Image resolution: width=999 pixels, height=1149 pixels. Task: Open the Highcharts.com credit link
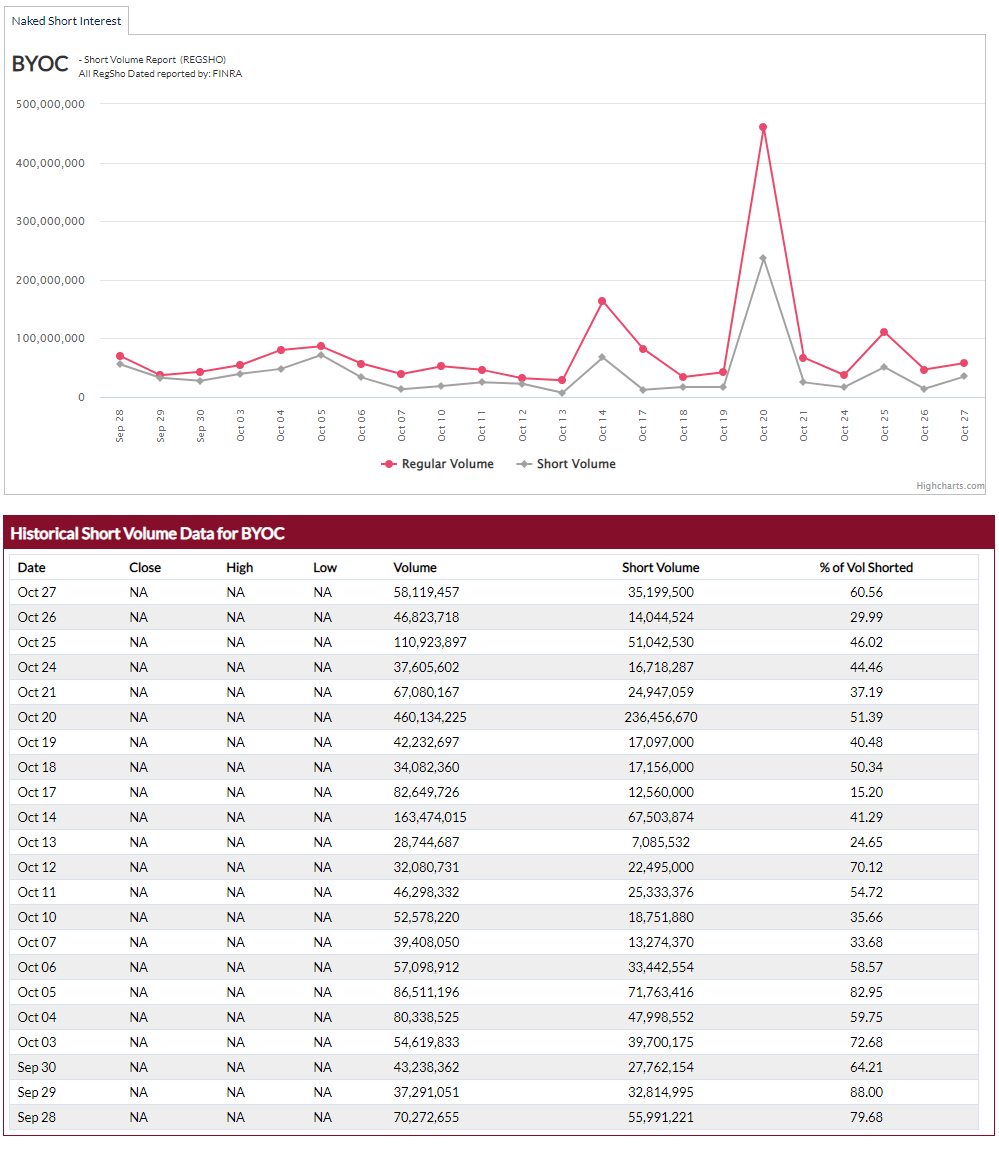point(950,486)
